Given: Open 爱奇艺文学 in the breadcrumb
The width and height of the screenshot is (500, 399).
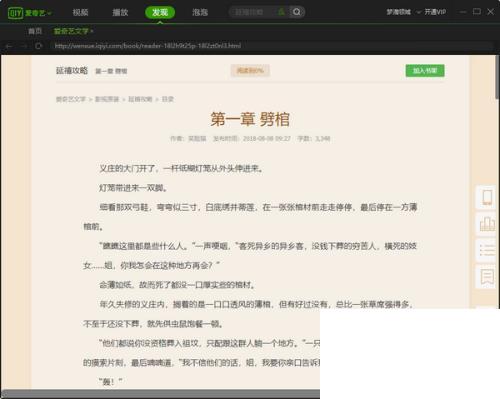Looking at the screenshot, I should (71, 99).
